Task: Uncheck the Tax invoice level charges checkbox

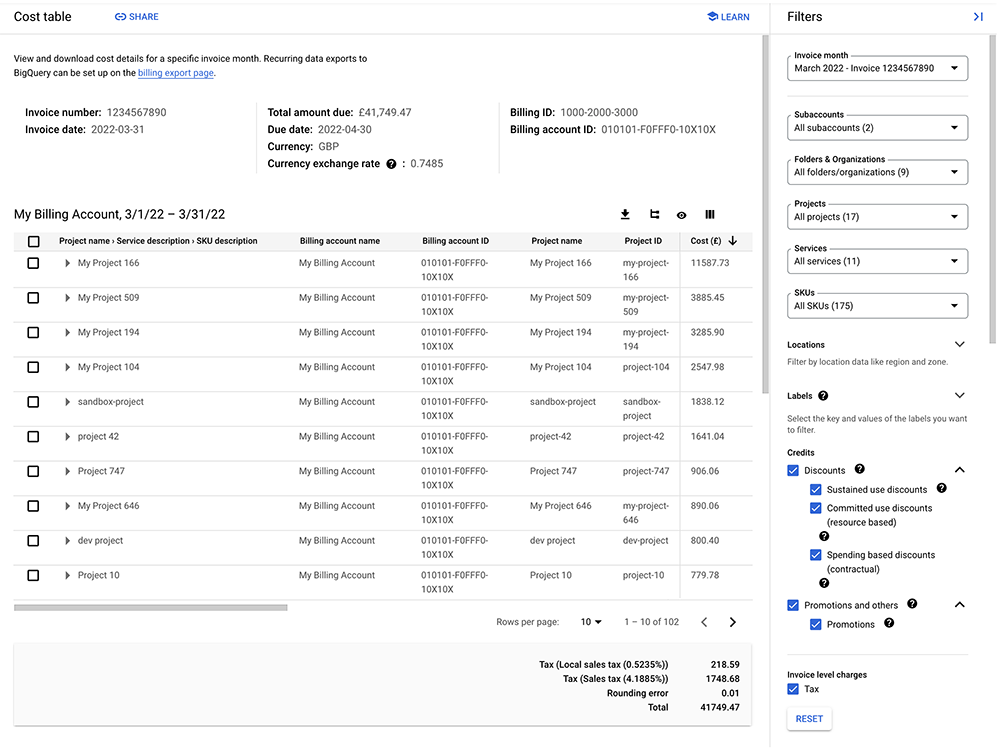Action: tap(793, 689)
